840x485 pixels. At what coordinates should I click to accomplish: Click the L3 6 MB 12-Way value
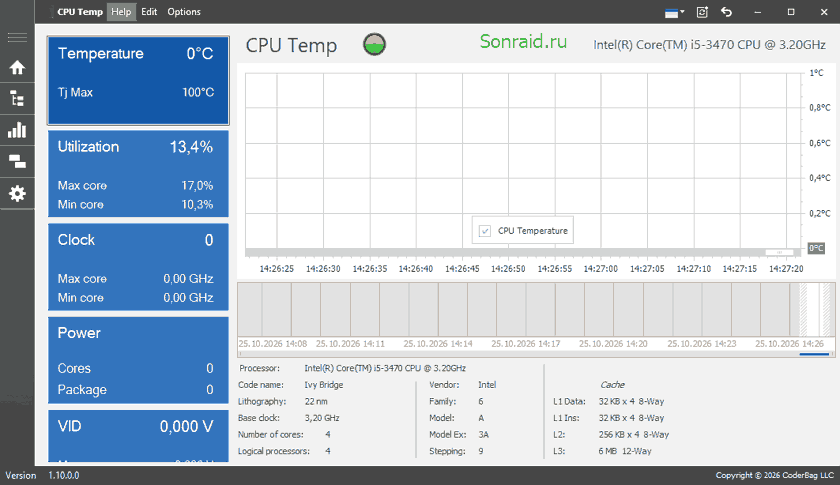tap(625, 451)
